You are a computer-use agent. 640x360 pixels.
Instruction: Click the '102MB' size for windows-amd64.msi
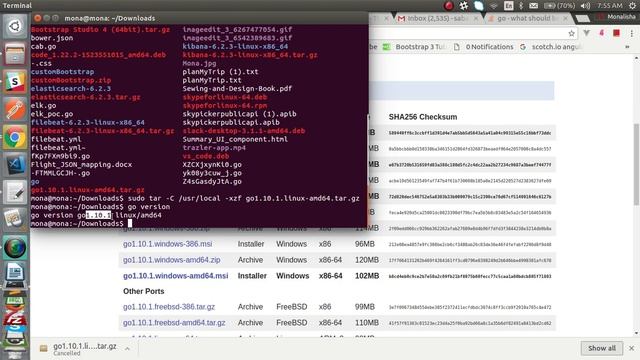[x=367, y=276]
